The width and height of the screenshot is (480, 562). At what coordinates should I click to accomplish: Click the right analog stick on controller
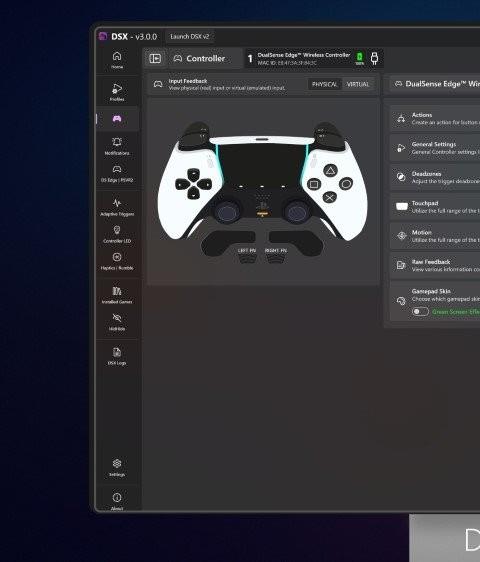point(296,211)
